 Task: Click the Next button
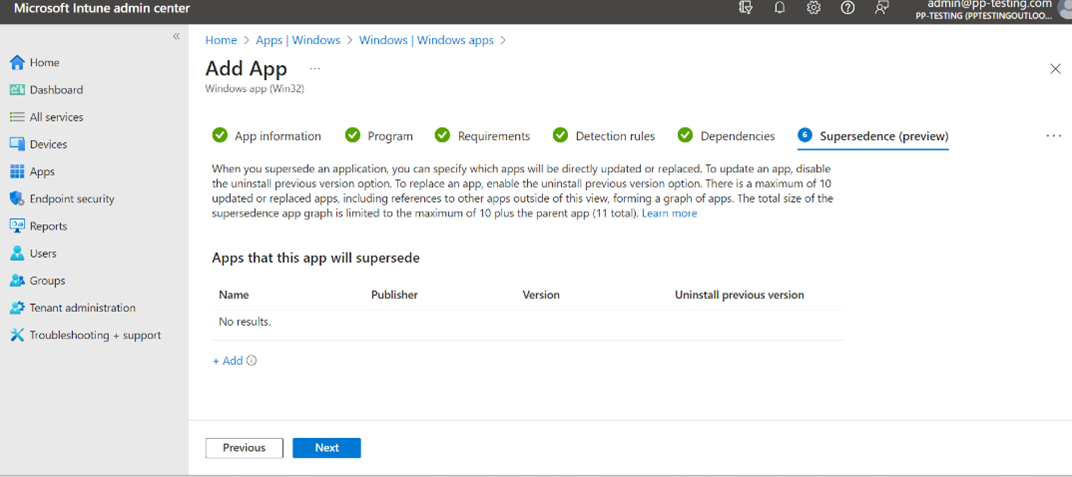(326, 448)
